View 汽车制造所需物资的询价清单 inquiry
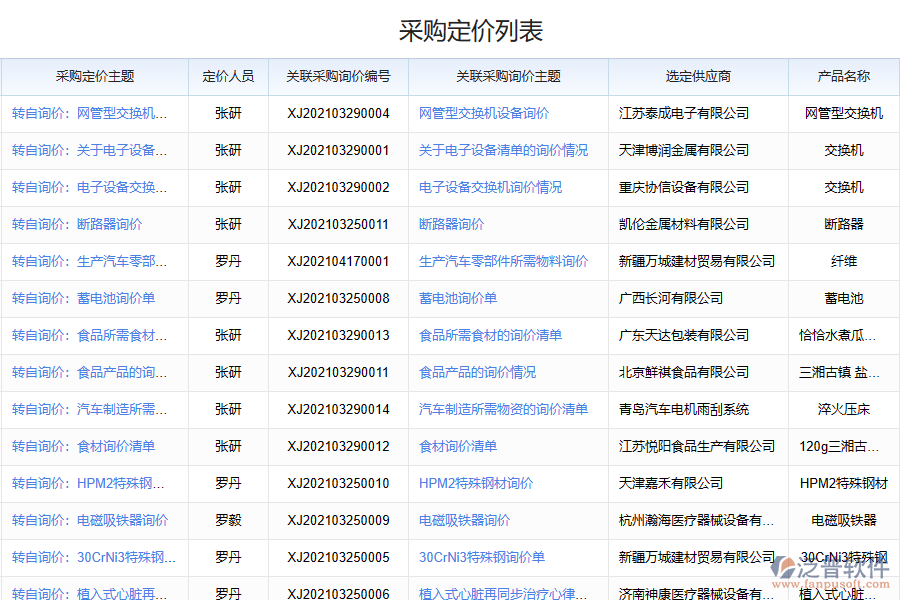 pyautogui.click(x=498, y=409)
